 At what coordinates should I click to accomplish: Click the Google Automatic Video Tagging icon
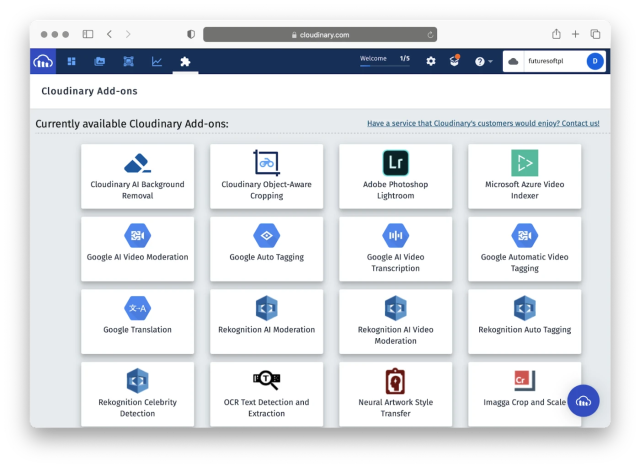524,236
